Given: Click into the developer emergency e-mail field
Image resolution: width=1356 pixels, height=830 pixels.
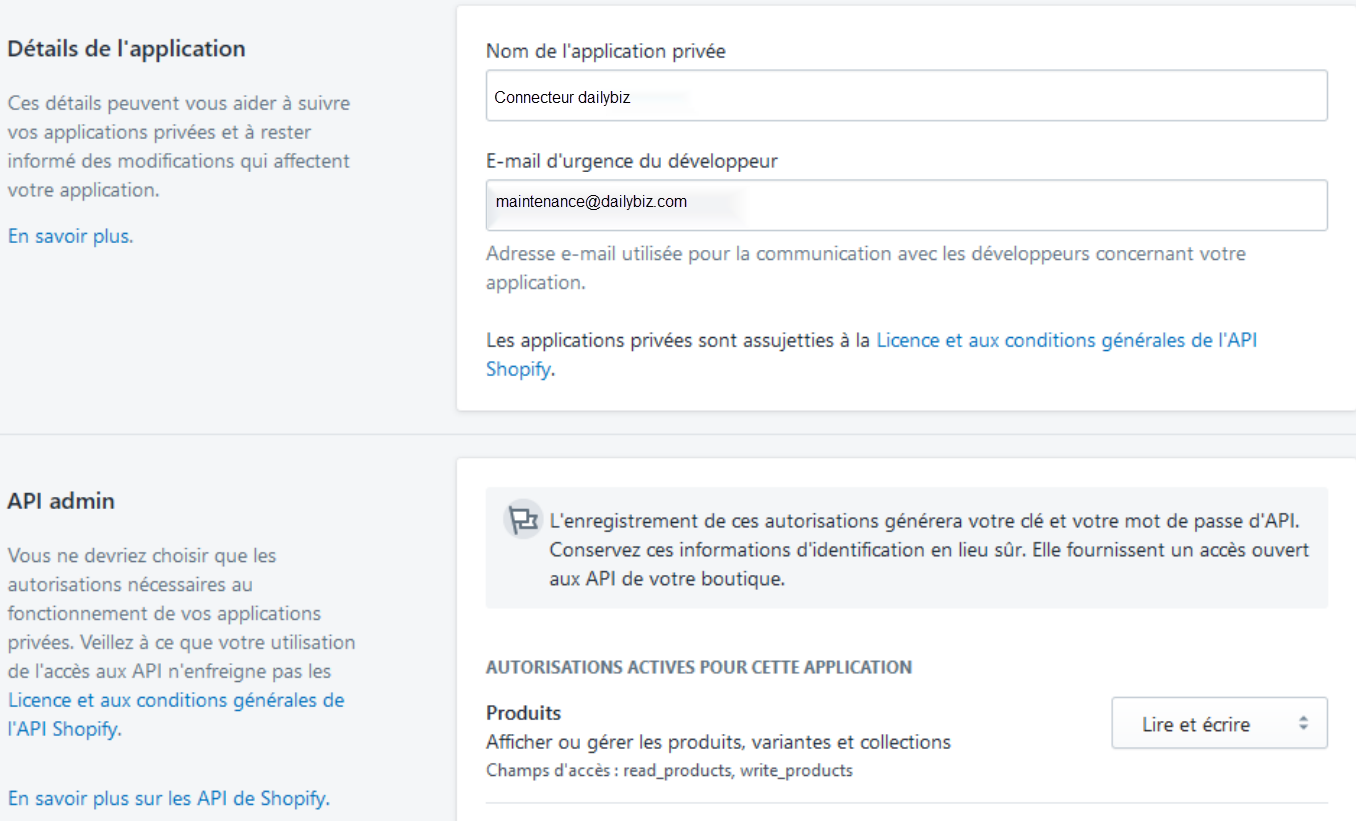Looking at the screenshot, I should [906, 205].
